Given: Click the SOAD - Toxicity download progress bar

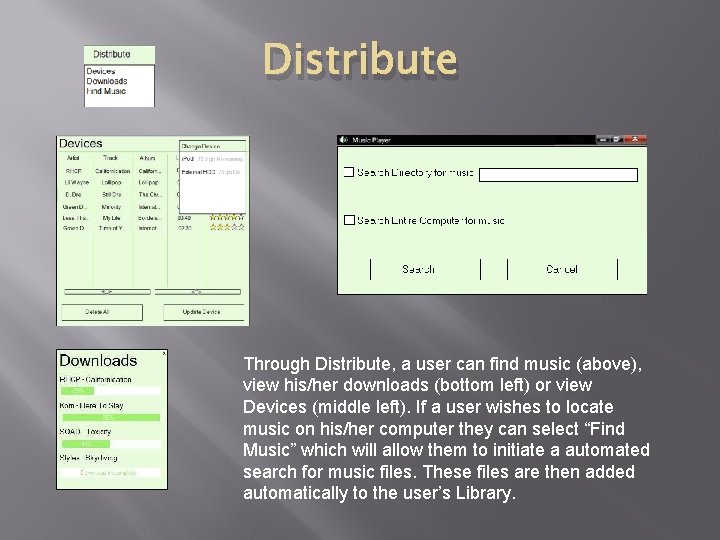Looking at the screenshot, I should pyautogui.click(x=111, y=444).
